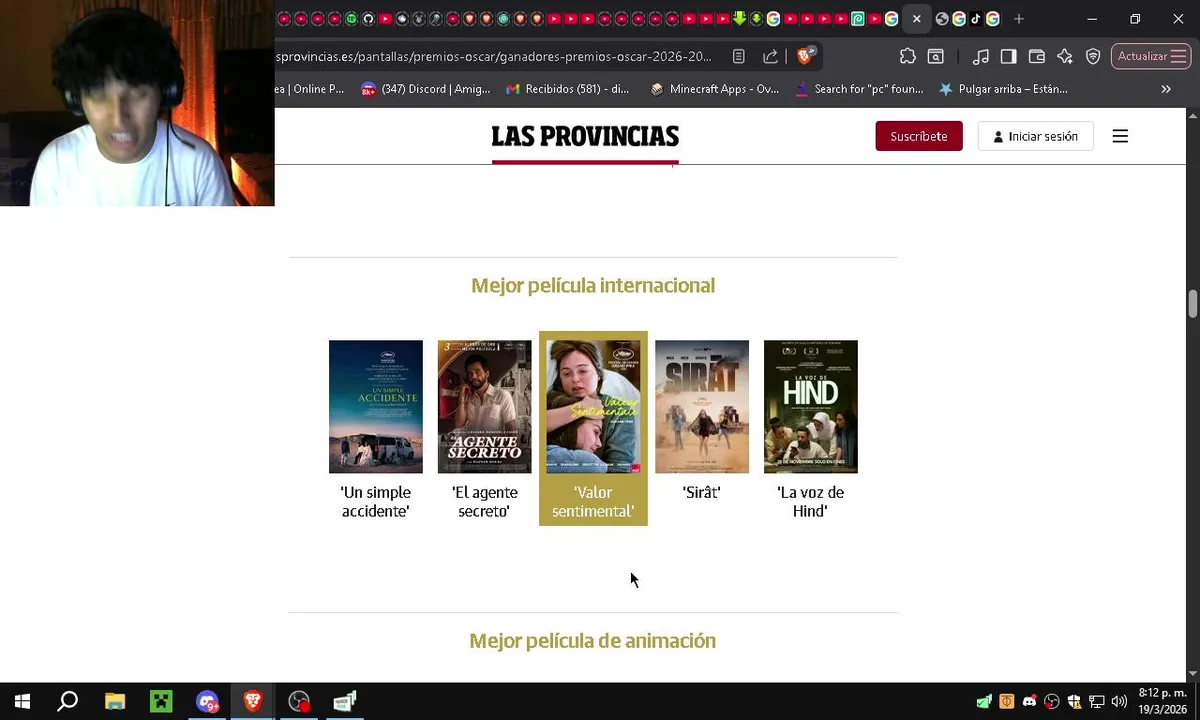Screen dimensions: 1200x720
Task: Open the media playlist music note icon
Action: tap(981, 57)
